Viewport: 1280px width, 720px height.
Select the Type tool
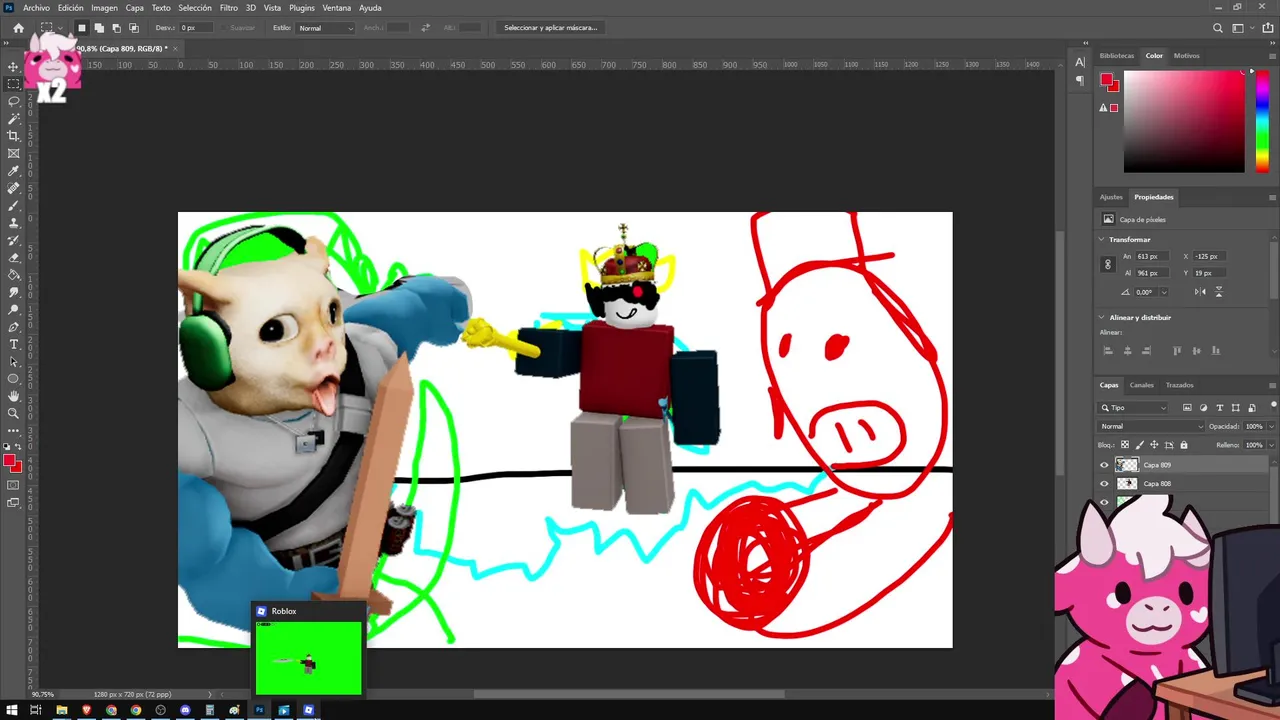pos(13,344)
